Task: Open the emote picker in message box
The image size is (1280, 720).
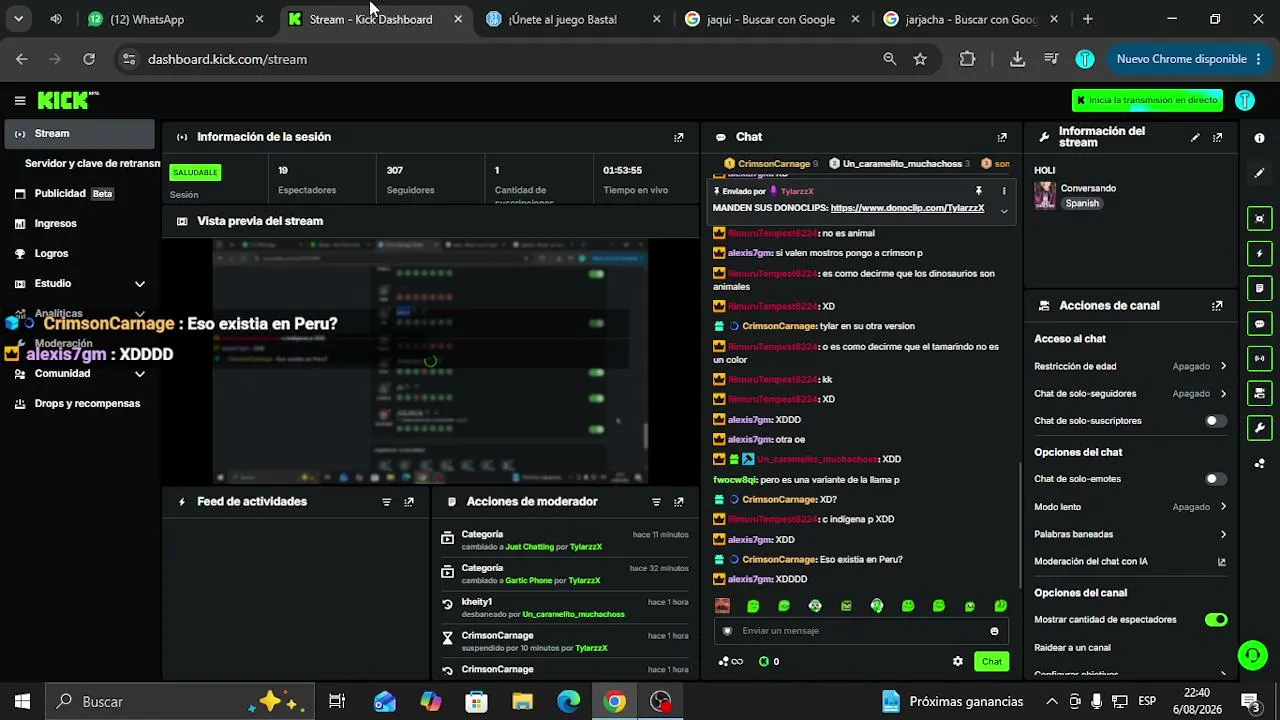Action: pos(994,631)
